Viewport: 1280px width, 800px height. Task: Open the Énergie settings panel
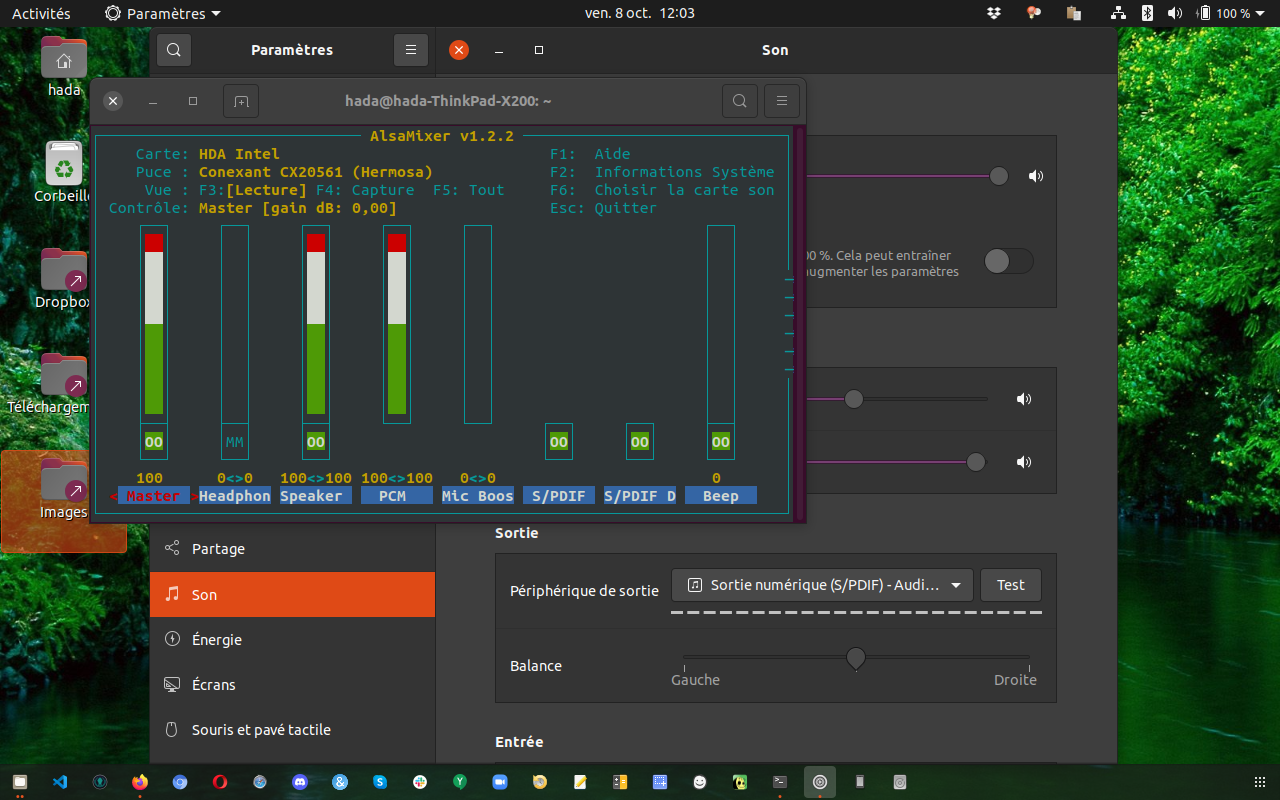292,639
